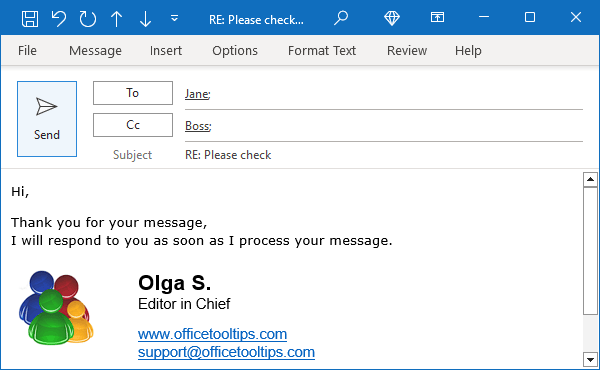The width and height of the screenshot is (600, 370).
Task: Click the subject field RE: Please check
Action: (228, 155)
